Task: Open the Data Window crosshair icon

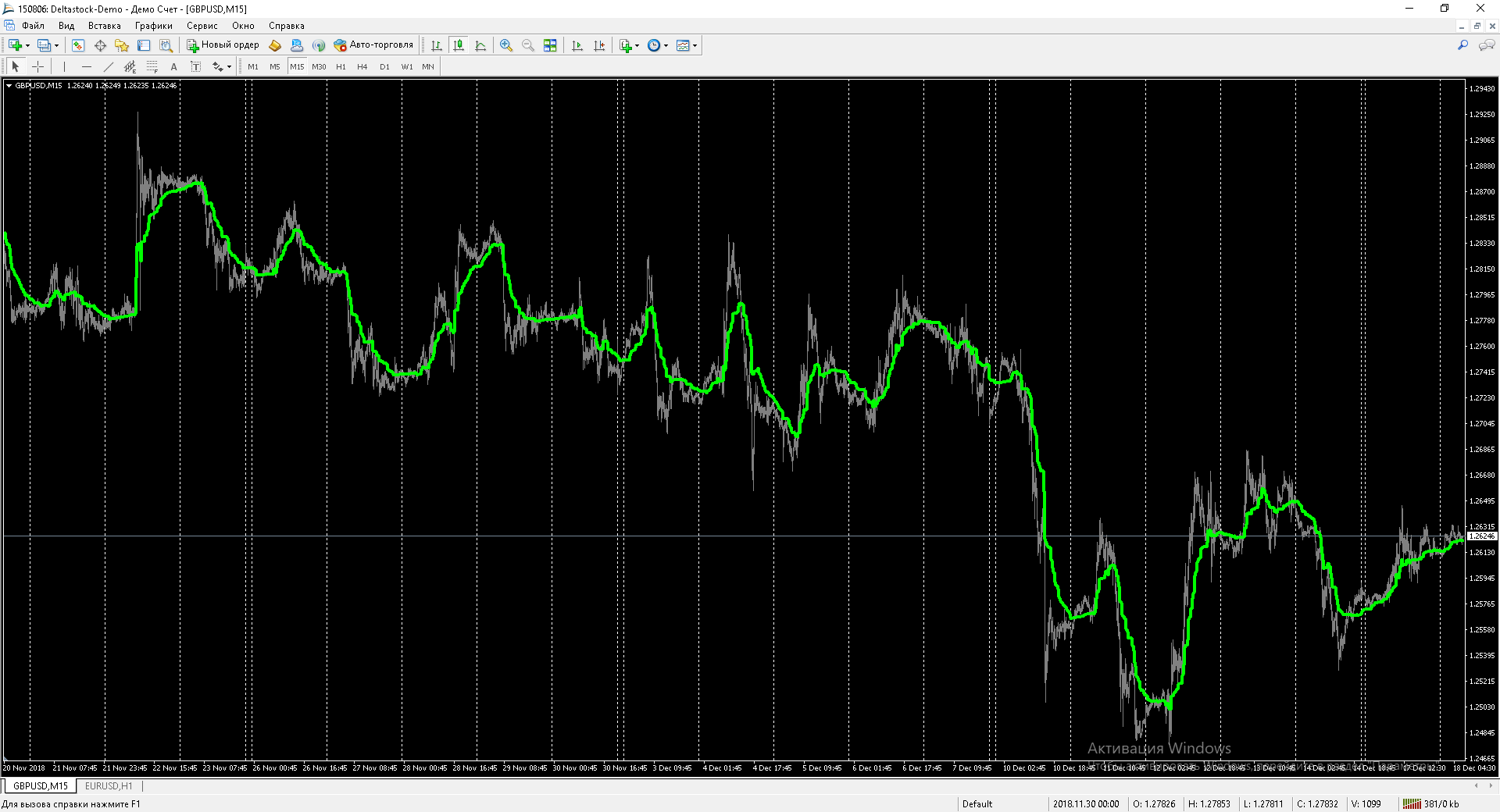Action: coord(100,45)
